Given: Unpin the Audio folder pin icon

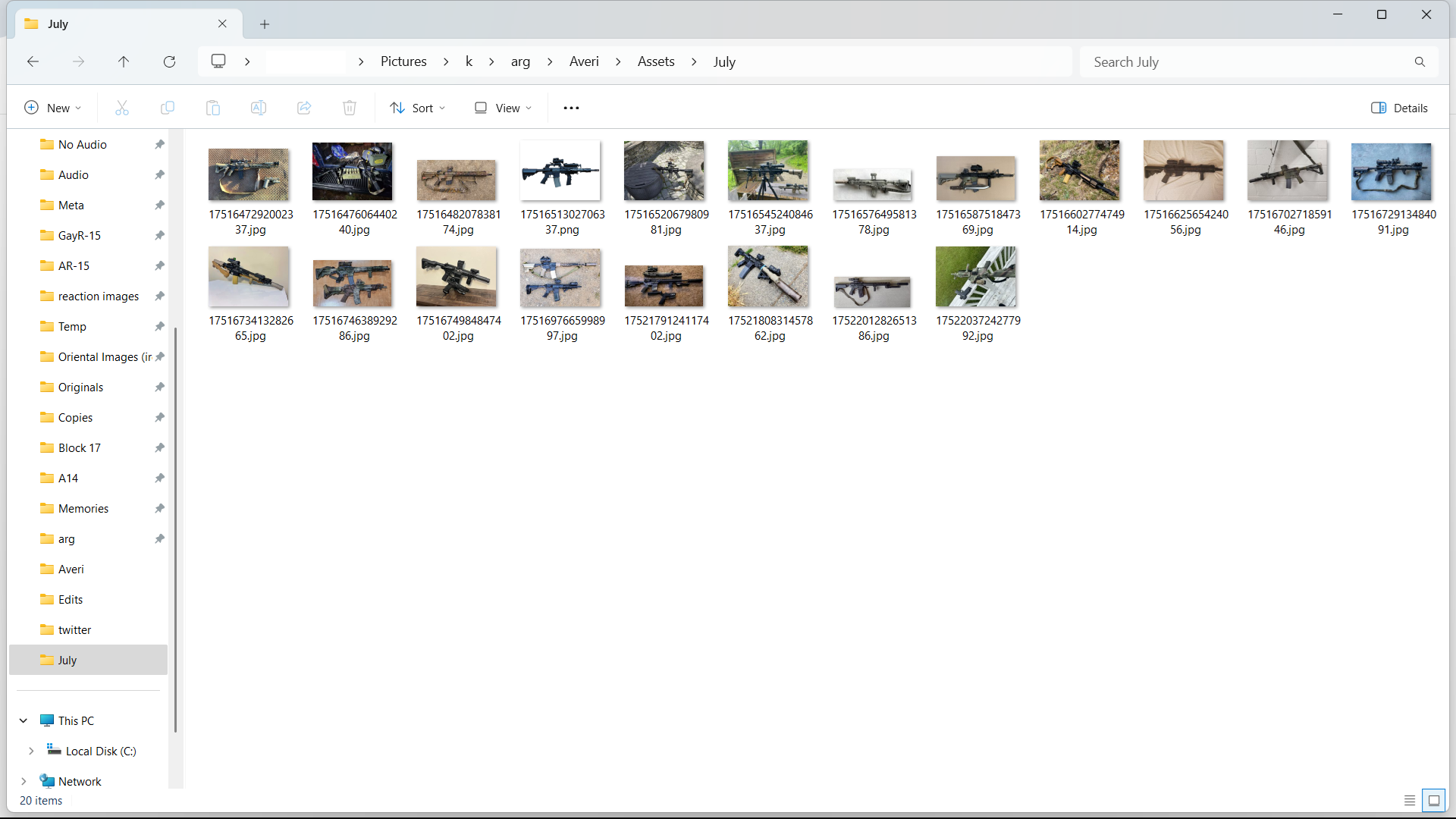Looking at the screenshot, I should [159, 174].
